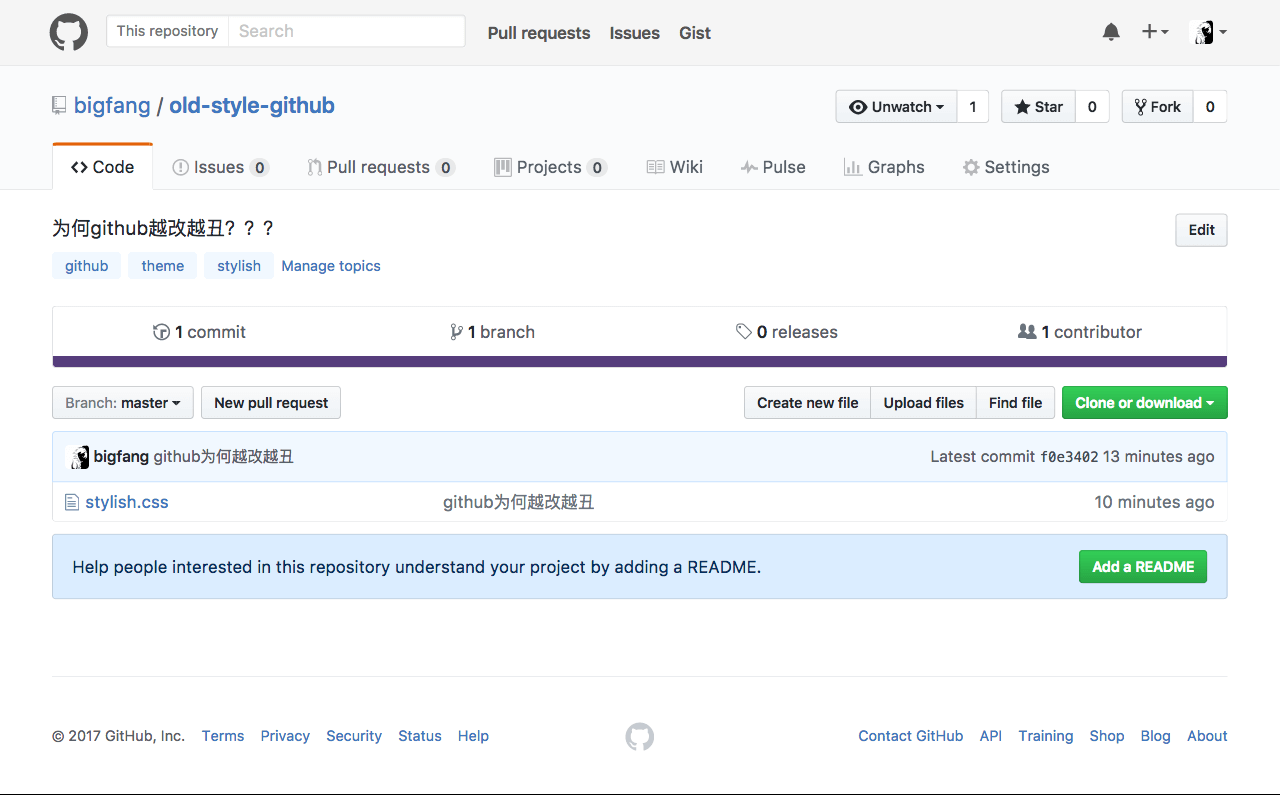This screenshot has height=795, width=1280.
Task: View the 1 commit history
Action: click(199, 332)
